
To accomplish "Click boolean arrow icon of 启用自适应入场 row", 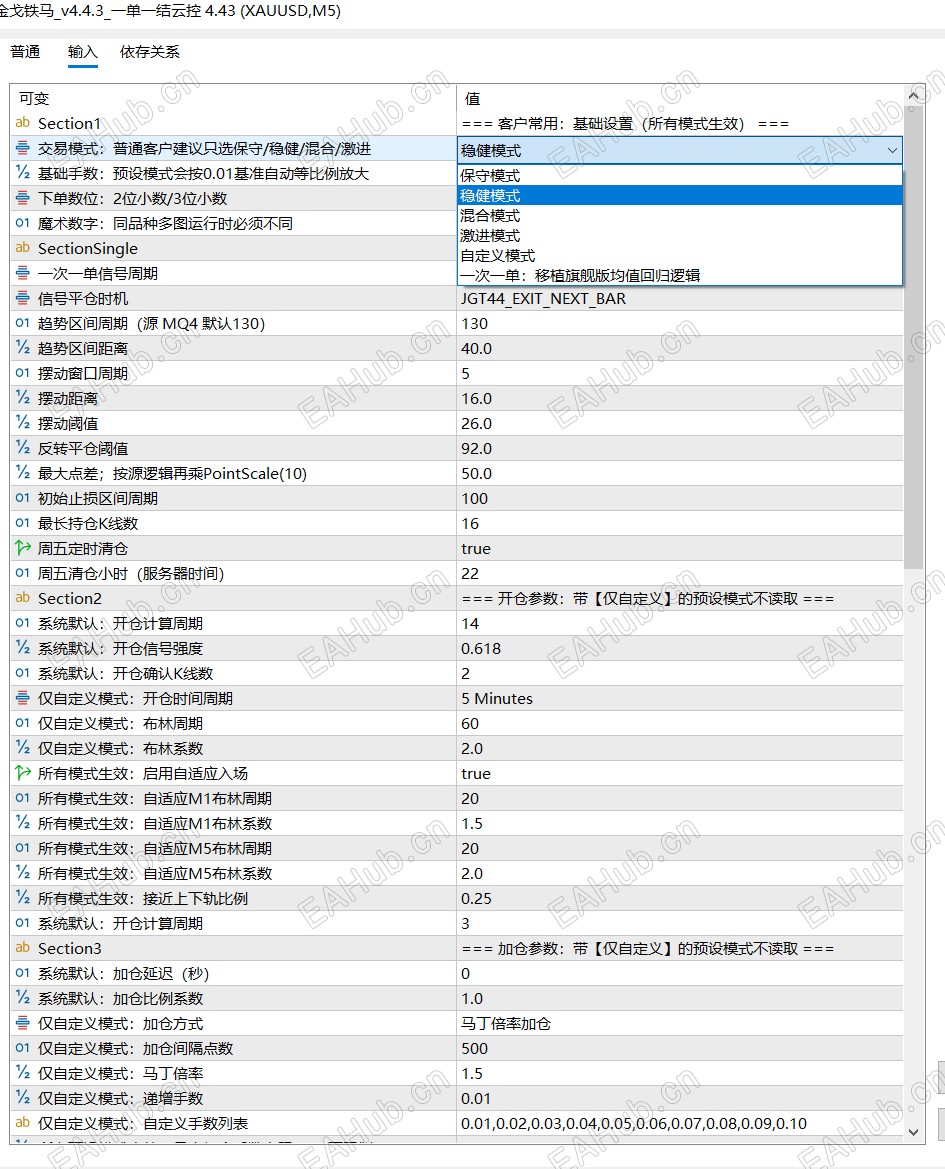I will tap(22, 773).
